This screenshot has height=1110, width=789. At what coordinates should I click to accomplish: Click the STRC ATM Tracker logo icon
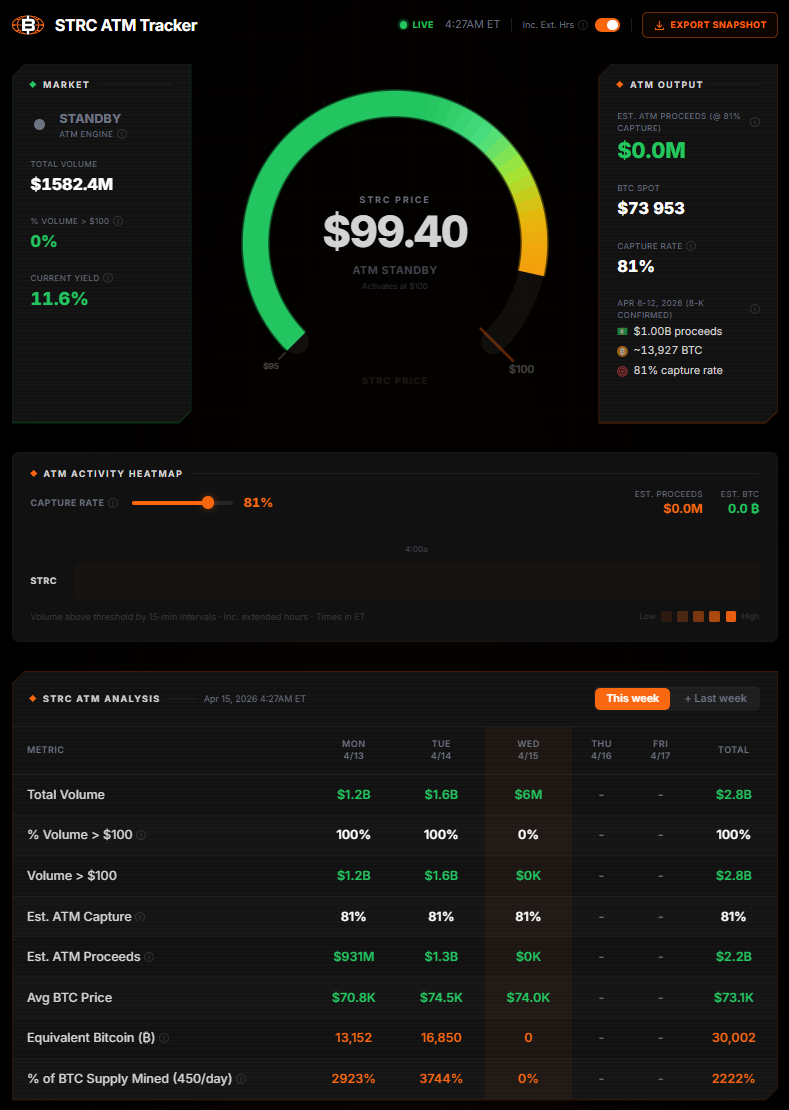click(x=28, y=25)
